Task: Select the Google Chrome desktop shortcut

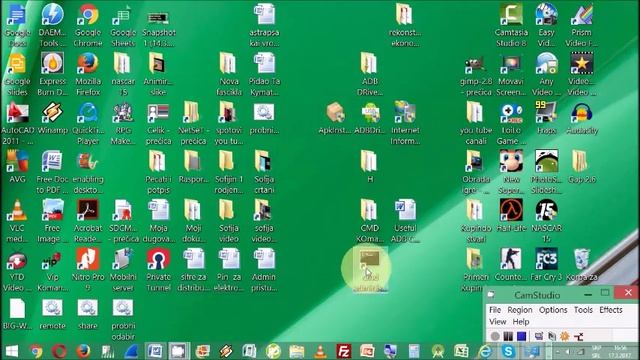Action: coord(88,25)
